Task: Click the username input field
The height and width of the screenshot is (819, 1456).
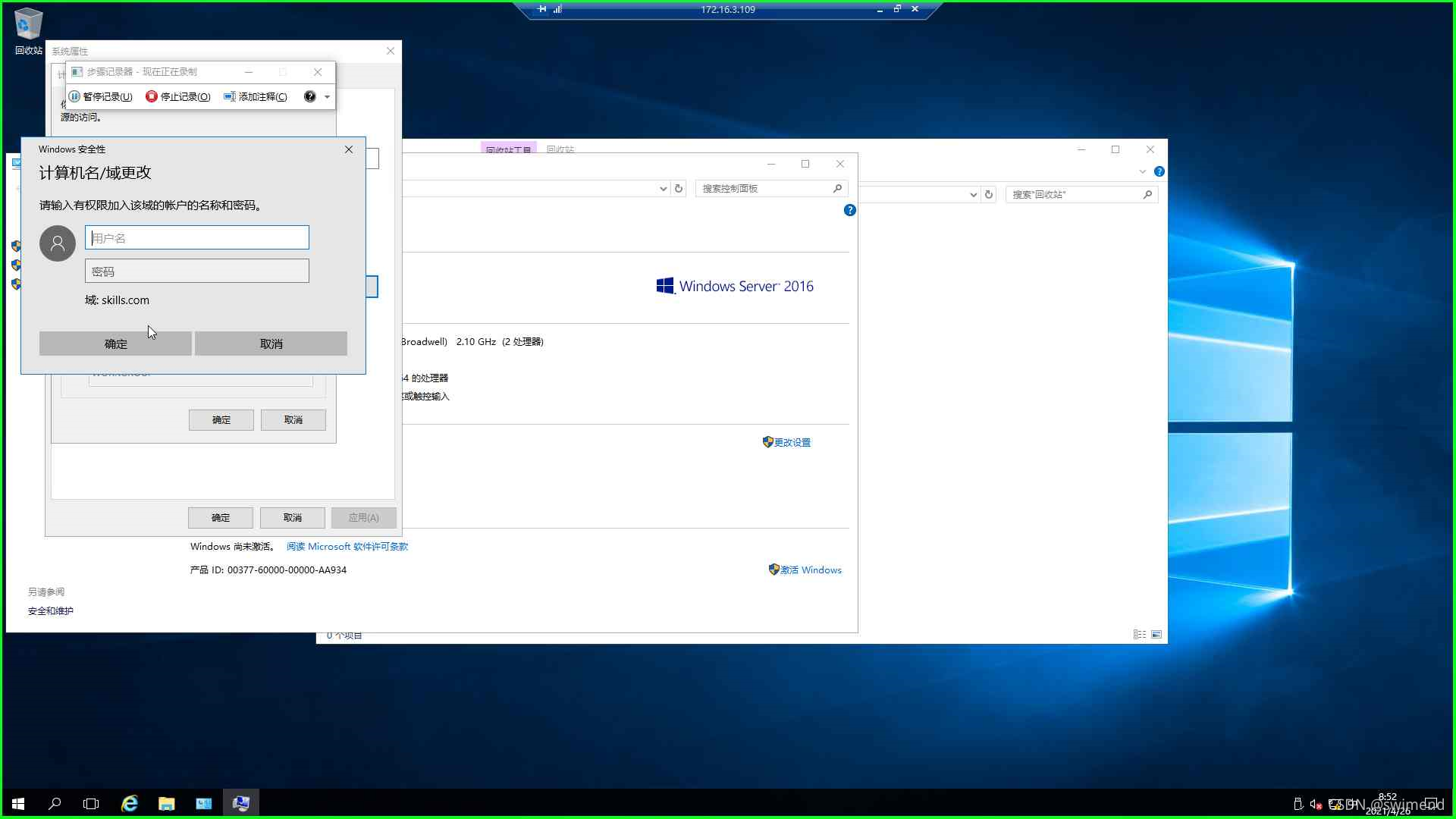Action: [197, 237]
